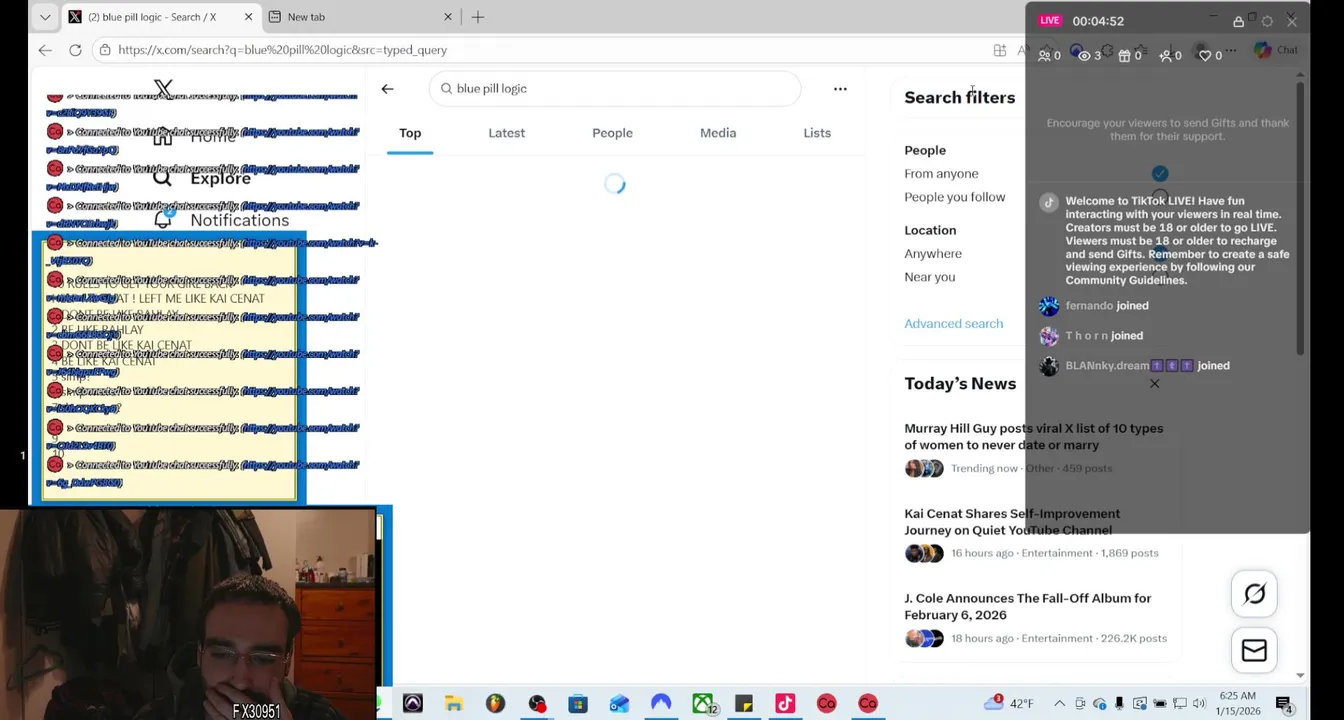Close the New tab browser tab

point(448,17)
